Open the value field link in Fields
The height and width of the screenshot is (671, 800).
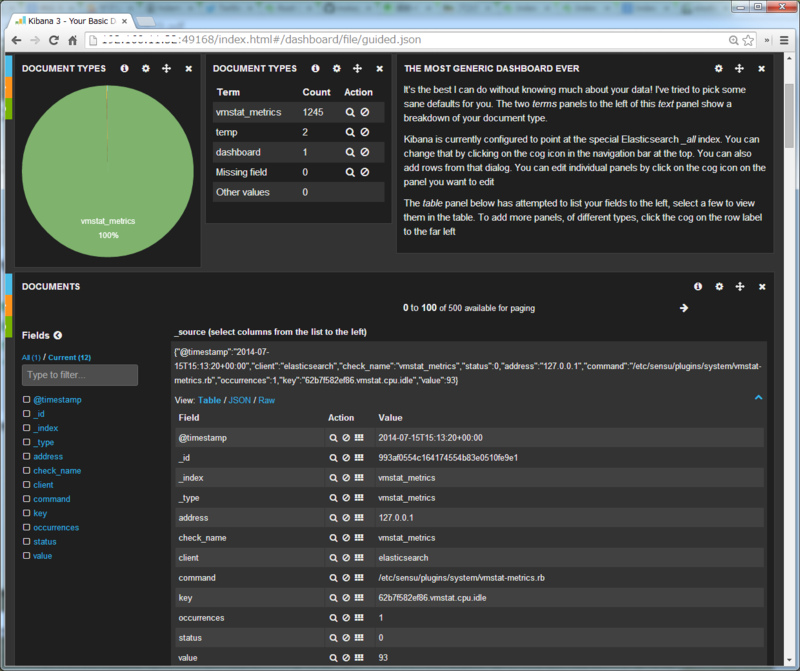point(42,556)
